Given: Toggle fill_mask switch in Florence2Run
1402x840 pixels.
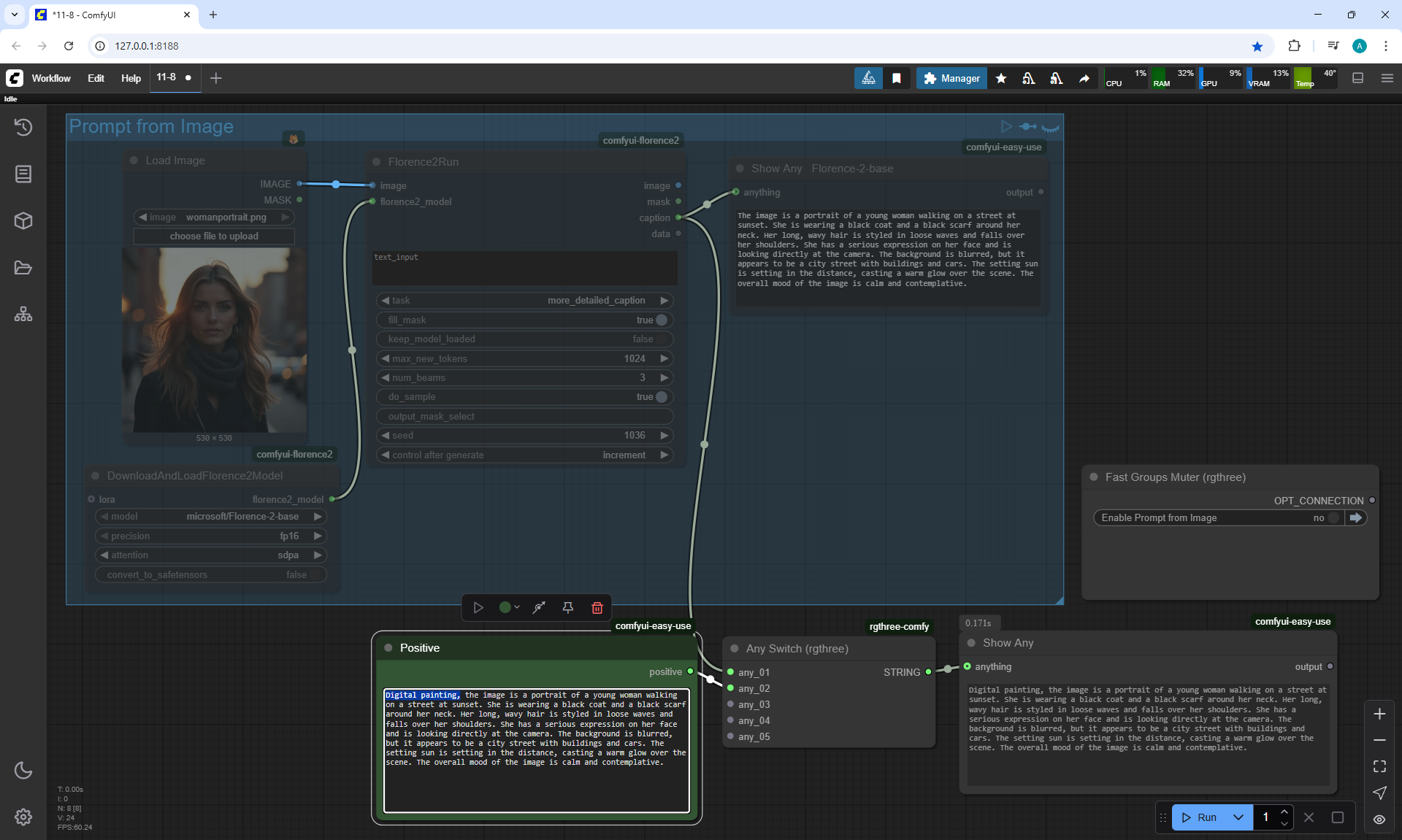Looking at the screenshot, I should 661,320.
